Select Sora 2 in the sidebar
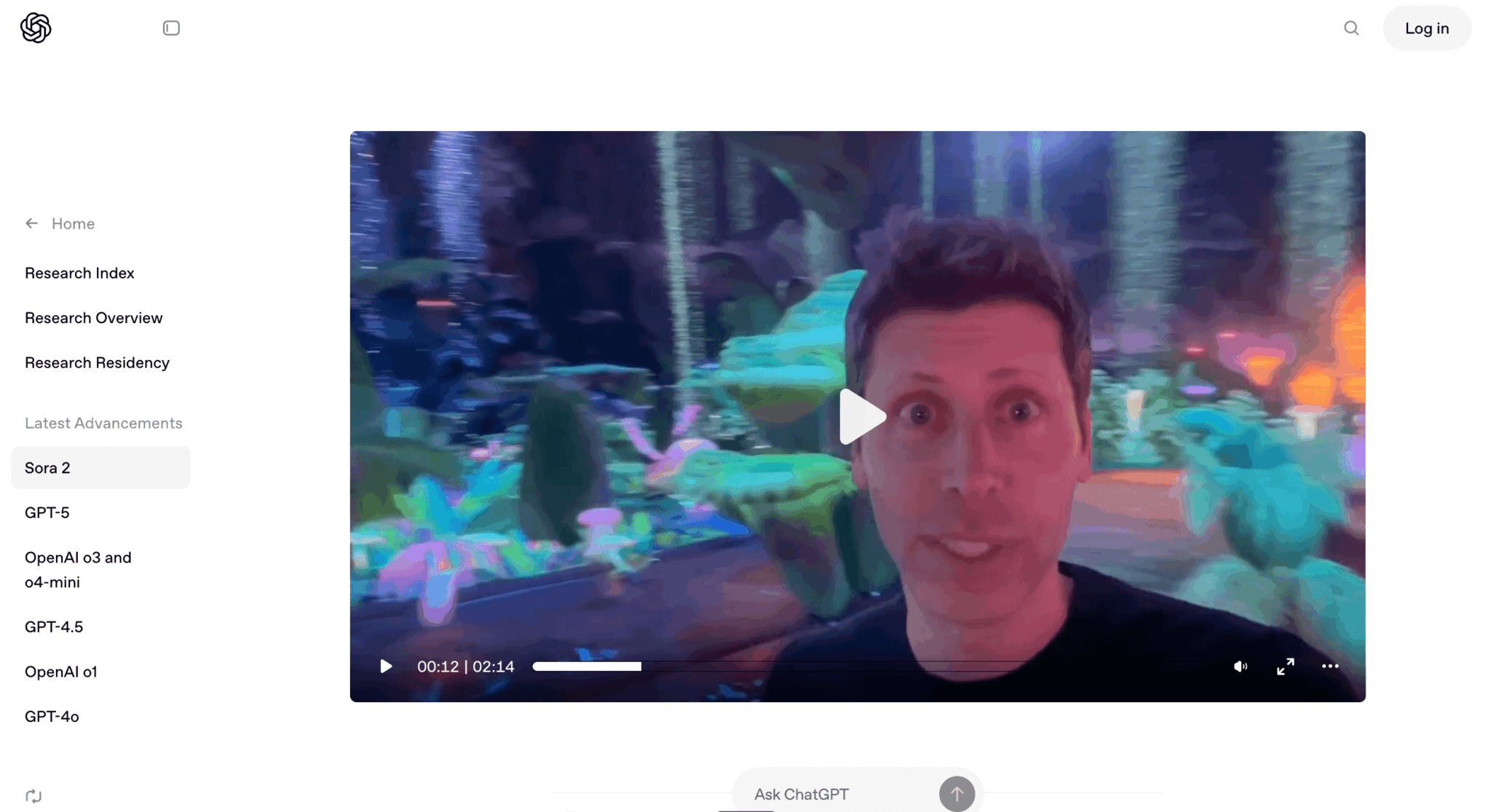The width and height of the screenshot is (1491, 812). click(47, 467)
